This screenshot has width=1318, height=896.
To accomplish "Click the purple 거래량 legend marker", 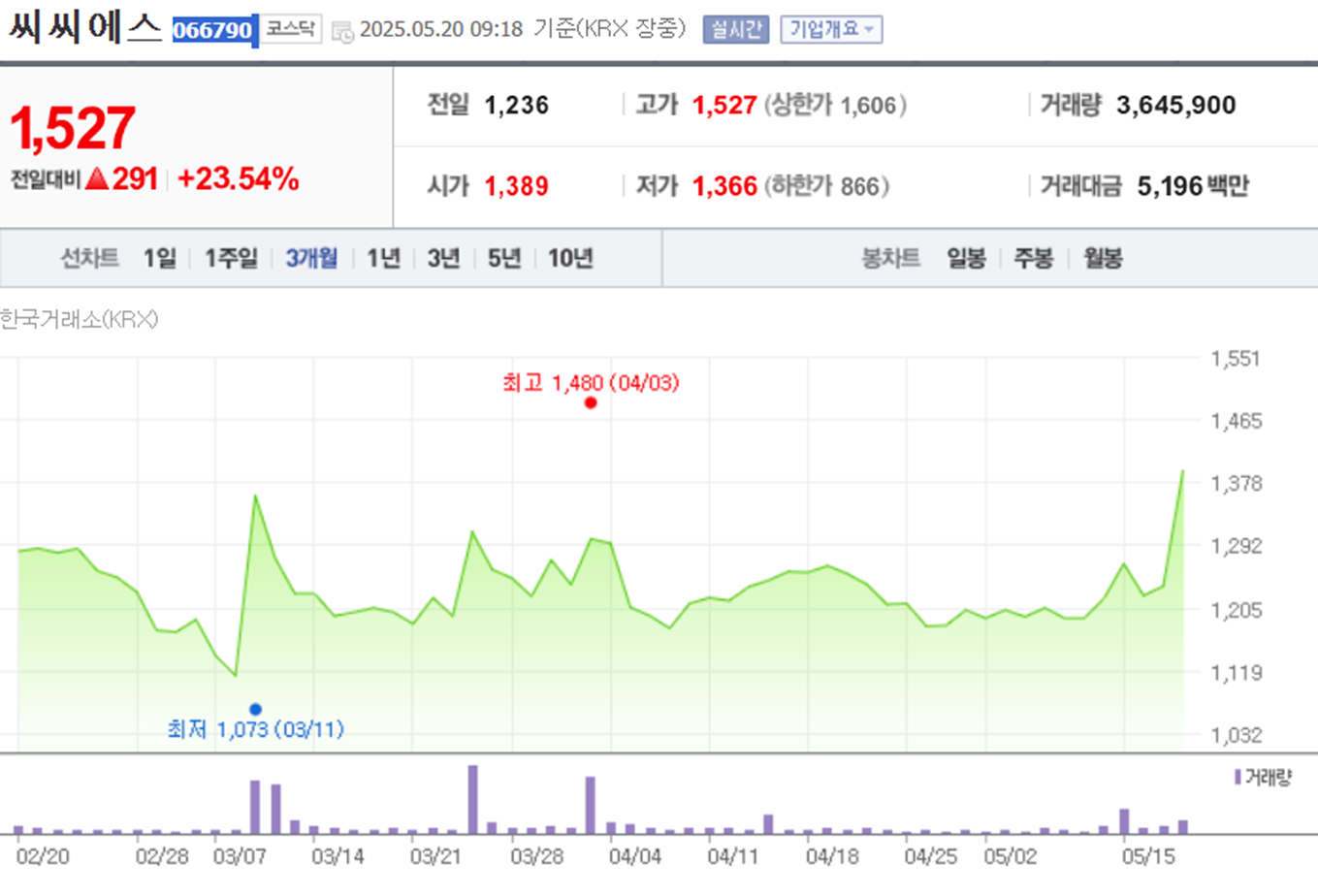I will [x=1238, y=777].
